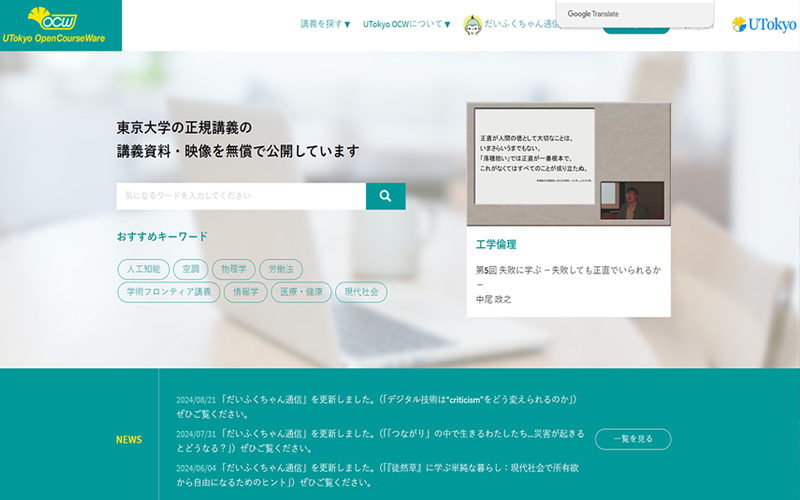Click the UTokyo OpenCourseWare logo
The image size is (800, 500).
(60, 25)
